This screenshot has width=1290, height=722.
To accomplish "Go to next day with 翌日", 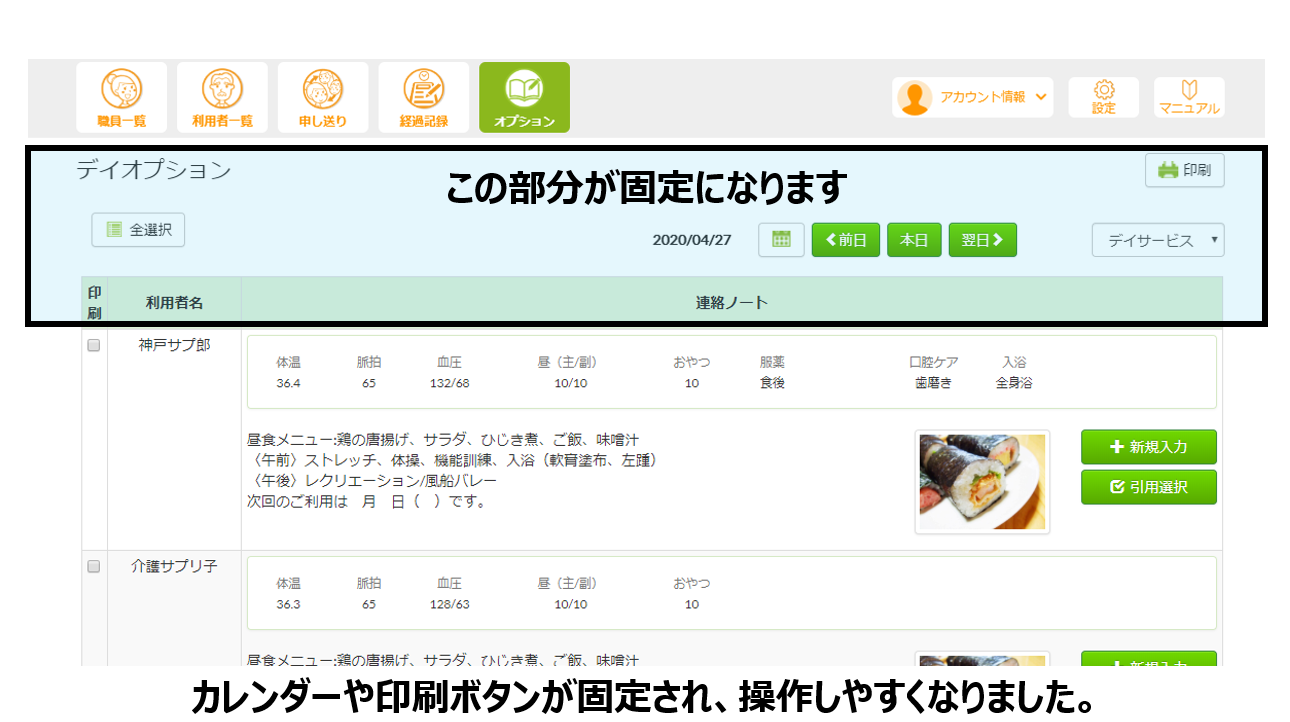I will [x=982, y=240].
